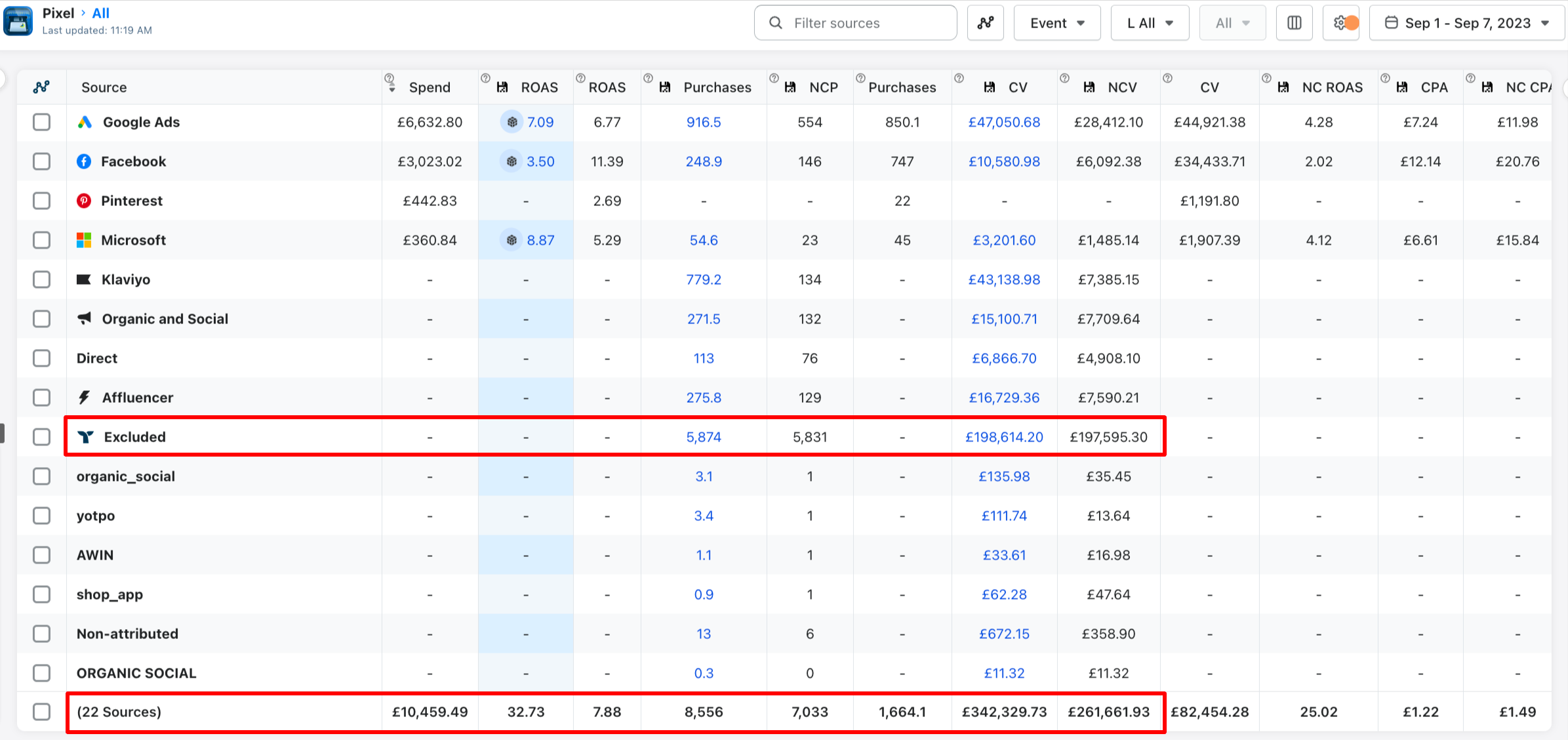Tick the Google Ads row checkbox
Viewport: 1568px width, 740px height.
pyautogui.click(x=41, y=122)
